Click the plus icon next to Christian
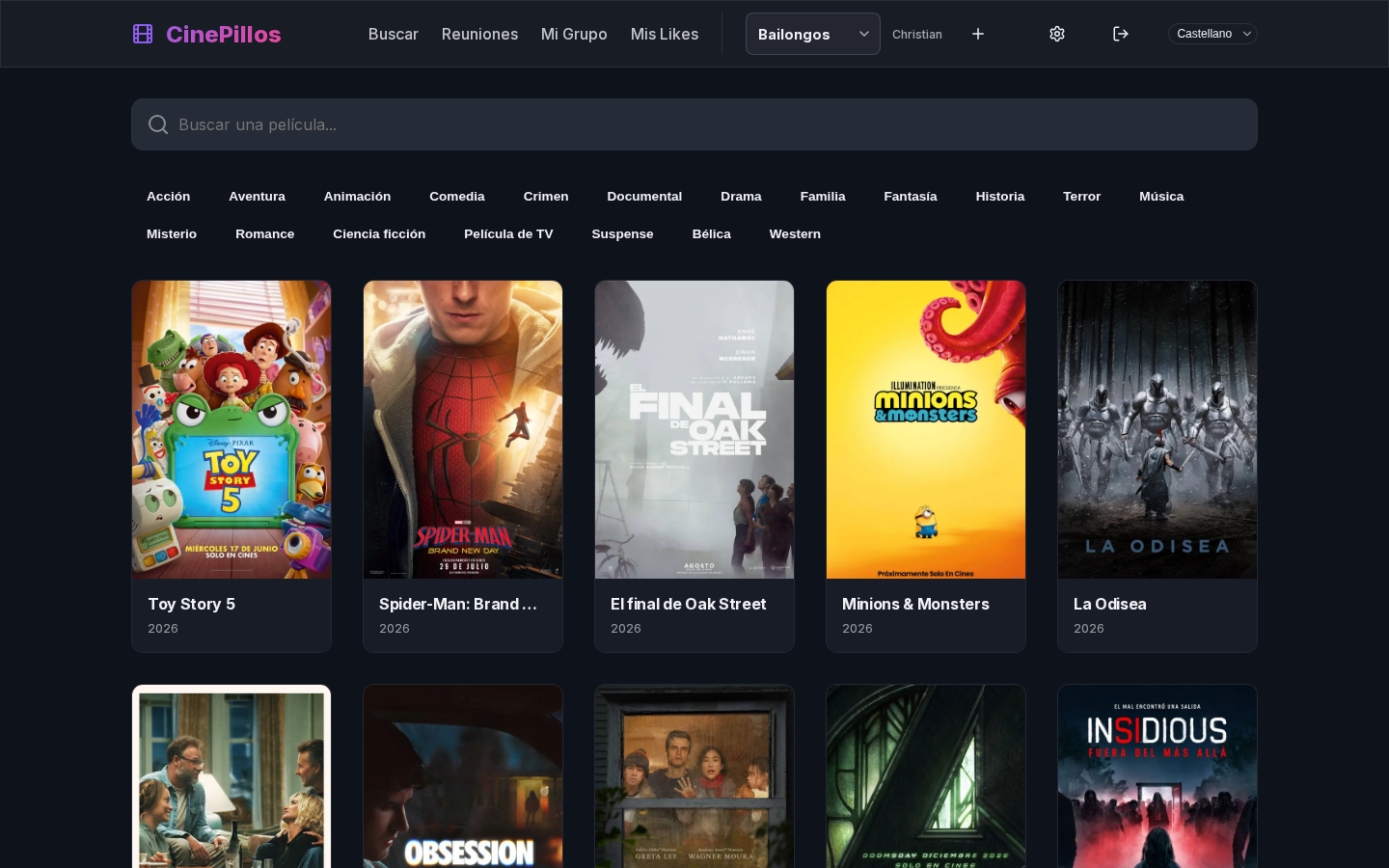The height and width of the screenshot is (868, 1389). coord(978,34)
